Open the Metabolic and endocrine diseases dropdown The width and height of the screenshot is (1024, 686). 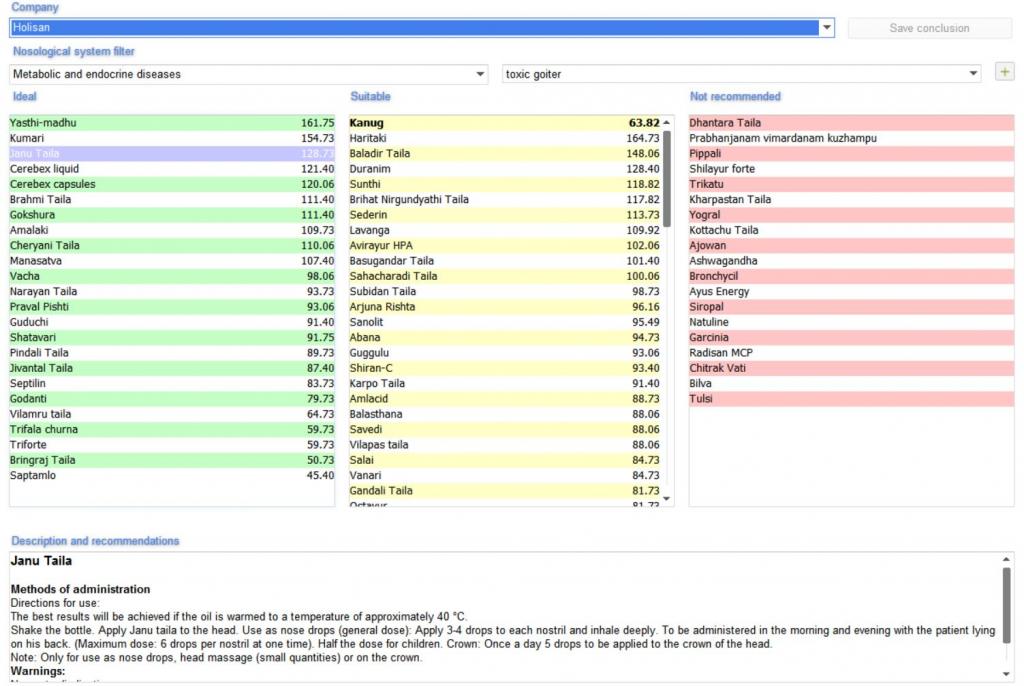pyautogui.click(x=481, y=74)
